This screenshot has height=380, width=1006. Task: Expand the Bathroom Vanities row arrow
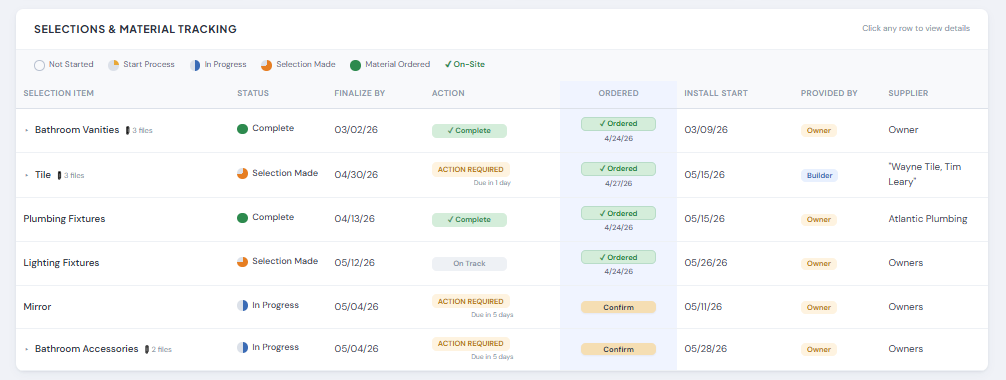(27, 130)
